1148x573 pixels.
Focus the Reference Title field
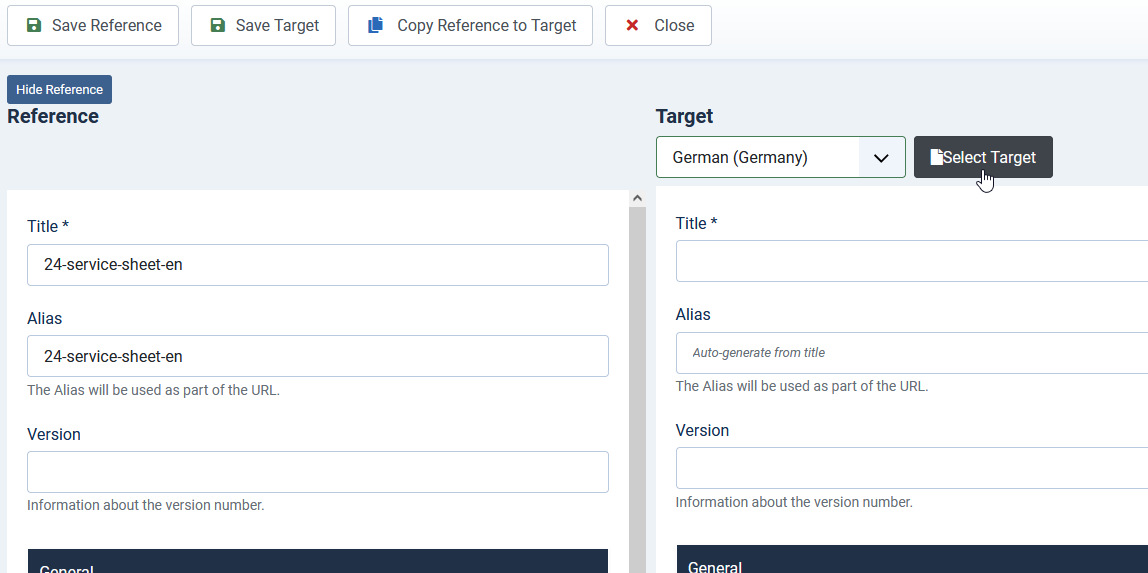[318, 265]
